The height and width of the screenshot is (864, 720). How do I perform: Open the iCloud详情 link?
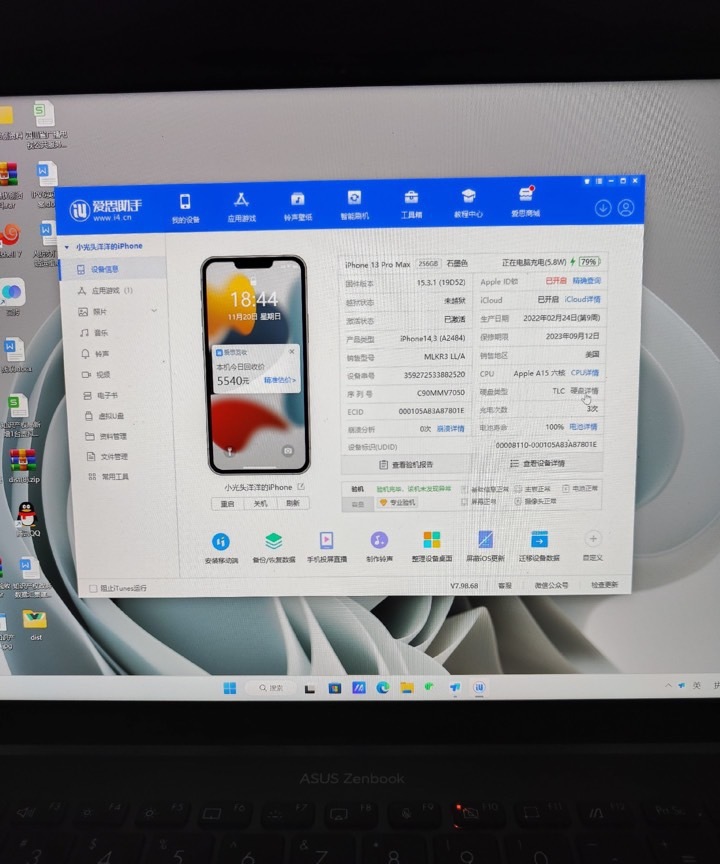[582, 299]
